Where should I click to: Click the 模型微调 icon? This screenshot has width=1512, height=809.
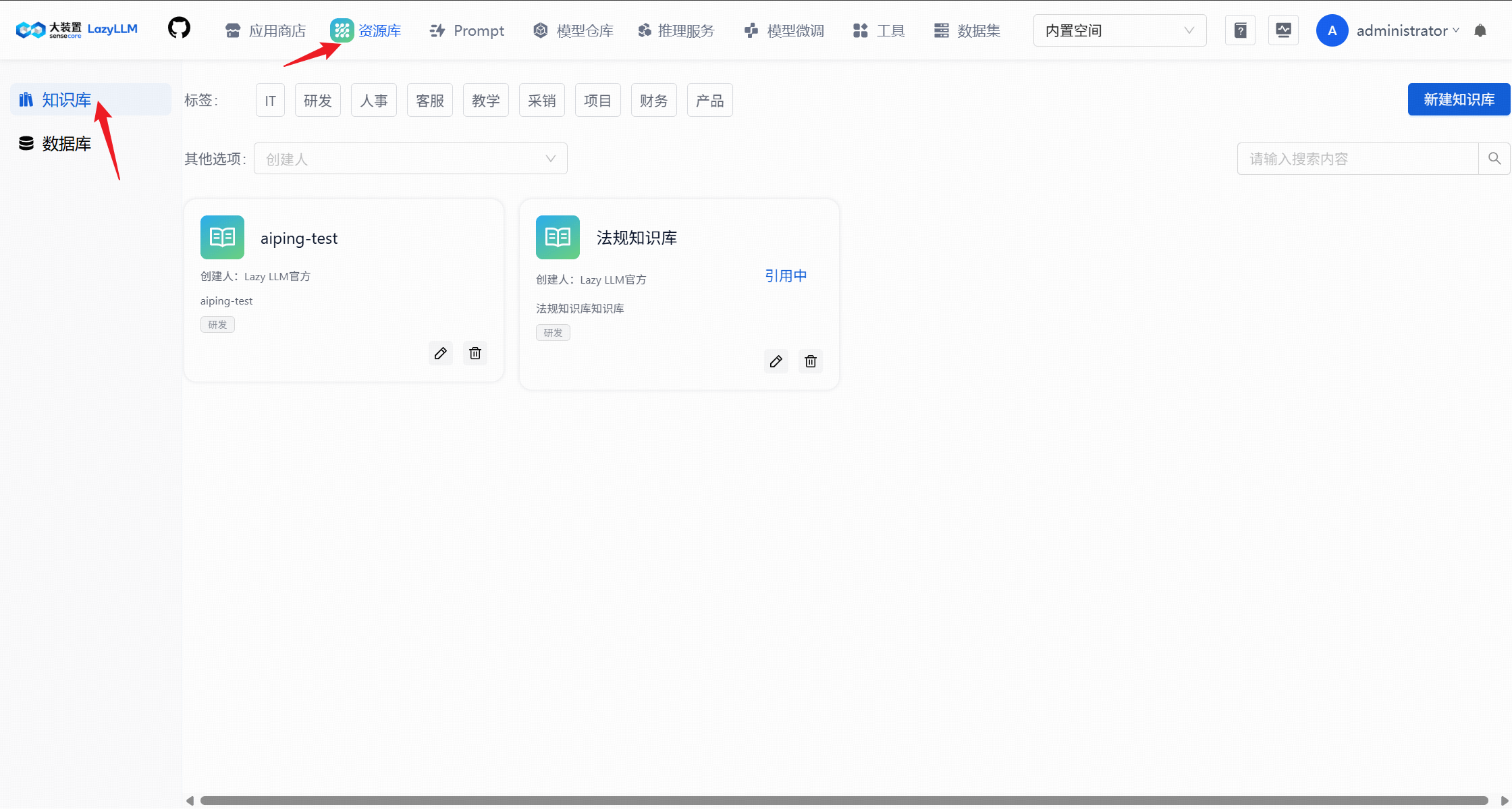[x=751, y=30]
